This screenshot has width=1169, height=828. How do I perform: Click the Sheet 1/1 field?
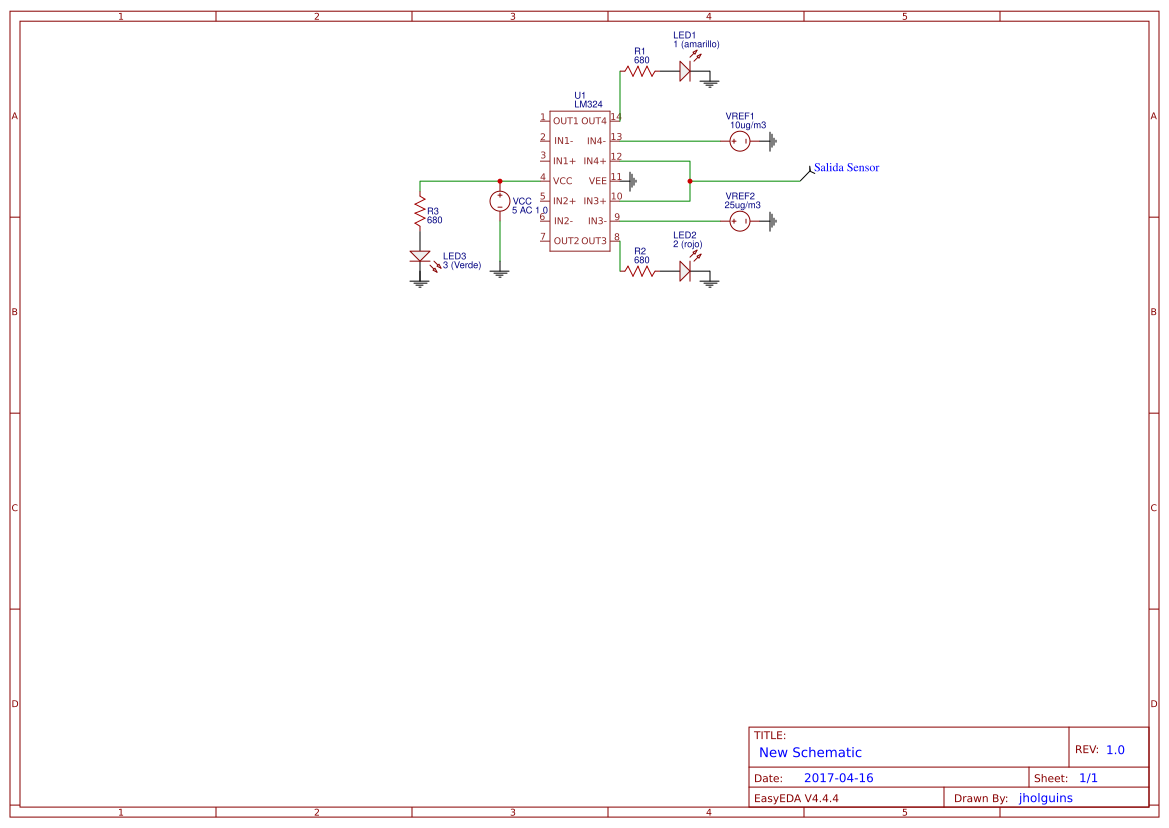click(x=1088, y=778)
